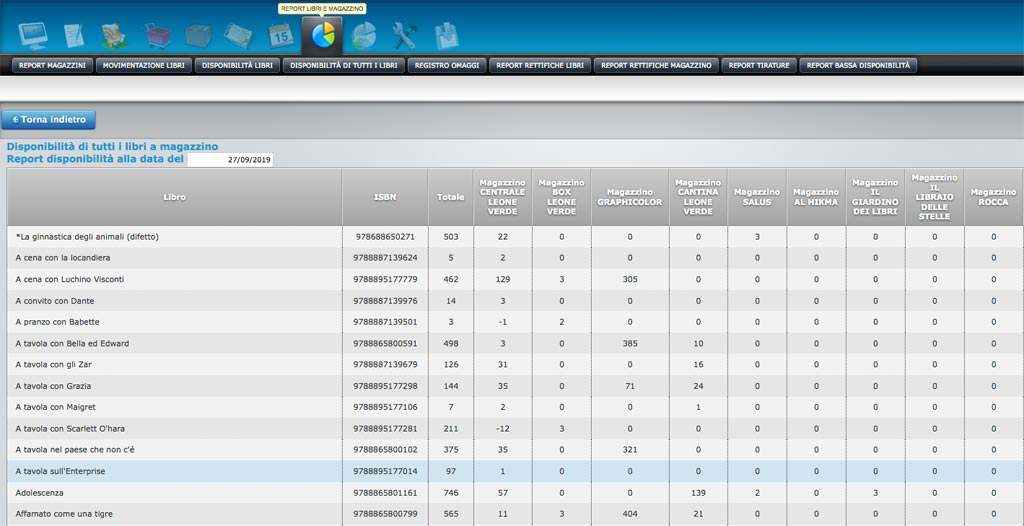Click the ISBN column header
The width and height of the screenshot is (1024, 526).
pyautogui.click(x=385, y=197)
